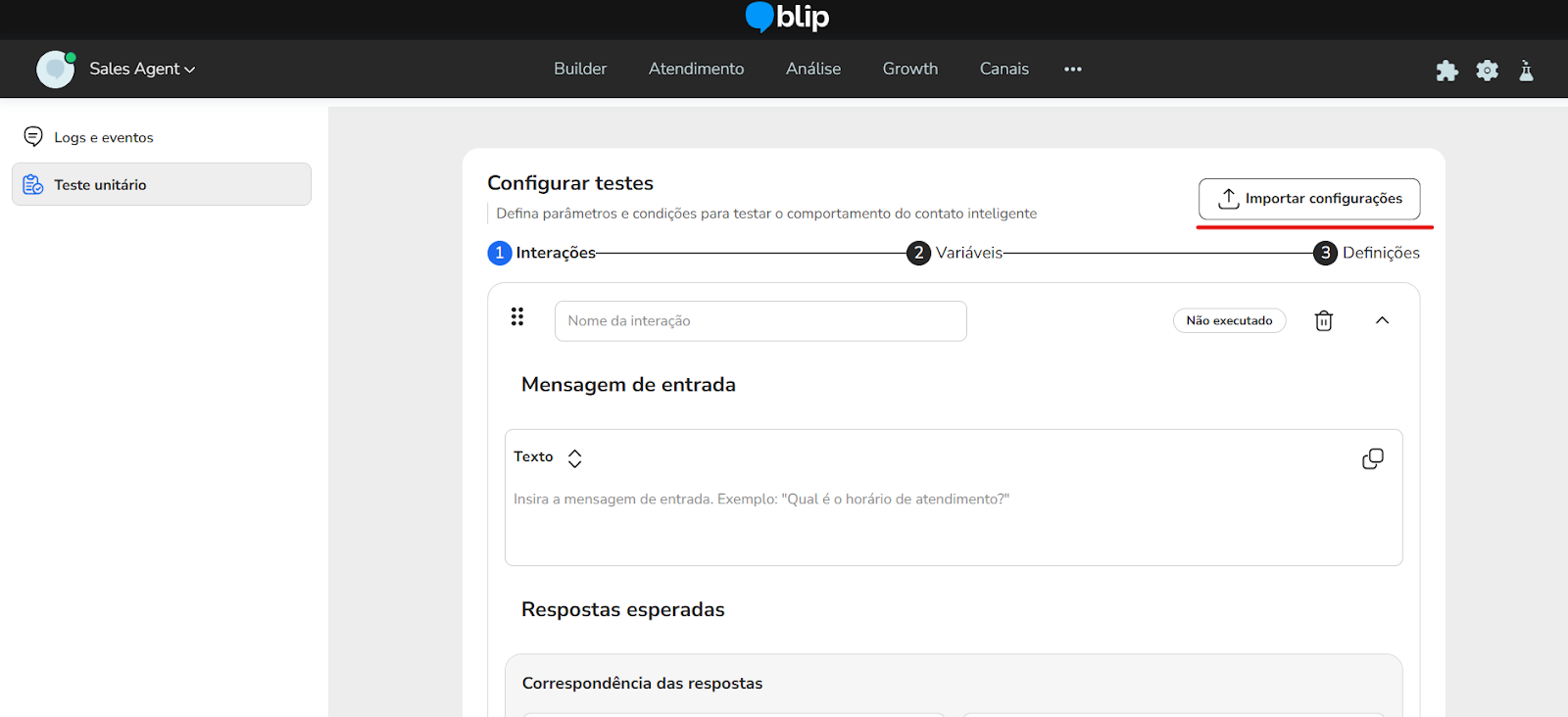Screen dimensions: 1568x717
Task: Open settings via the gear icon
Action: (1487, 71)
